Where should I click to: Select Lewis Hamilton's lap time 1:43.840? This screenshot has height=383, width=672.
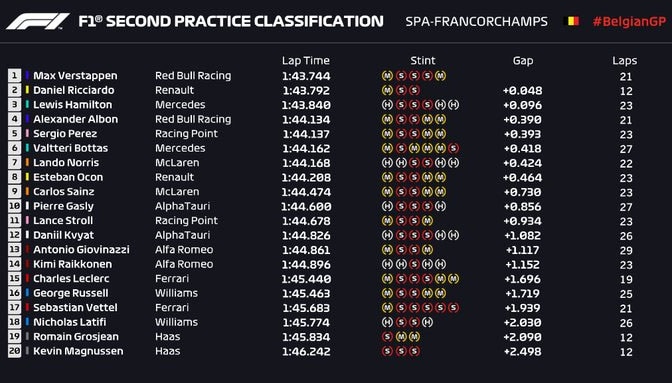pyautogui.click(x=306, y=105)
